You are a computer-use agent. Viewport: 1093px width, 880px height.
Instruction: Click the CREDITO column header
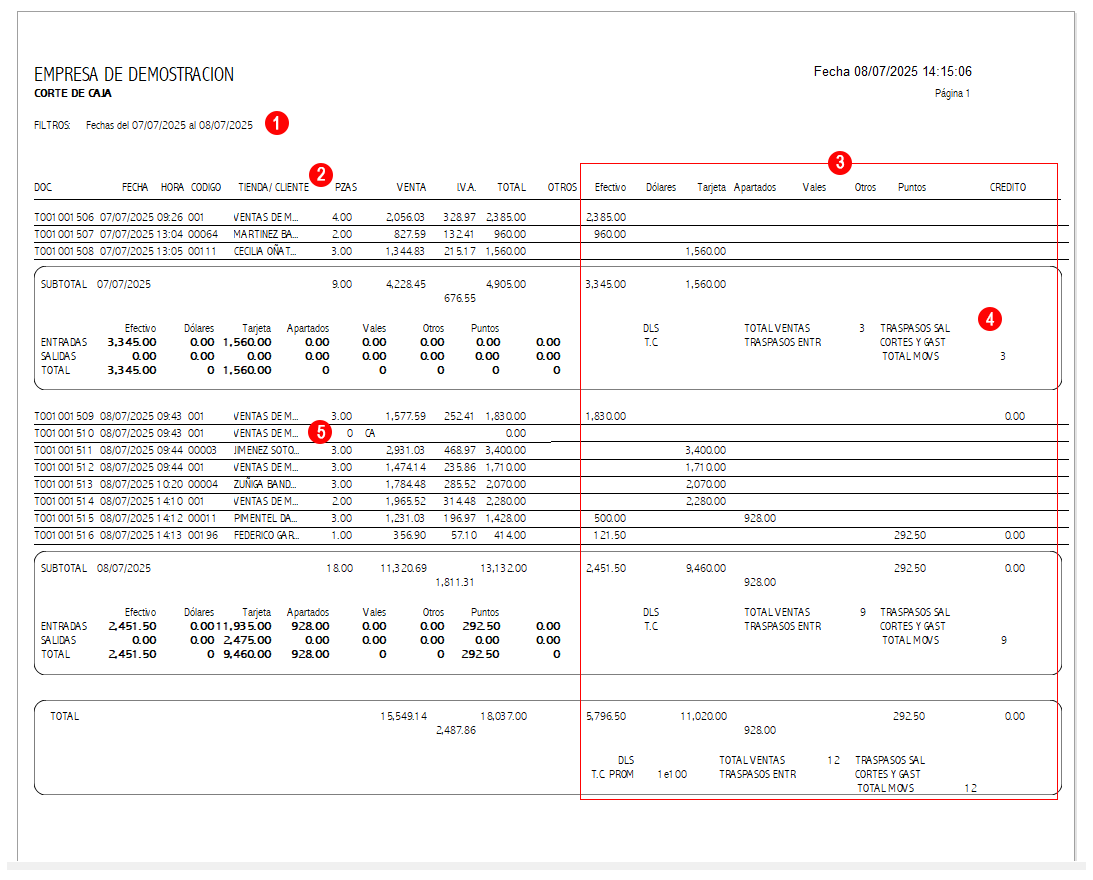pos(1007,188)
